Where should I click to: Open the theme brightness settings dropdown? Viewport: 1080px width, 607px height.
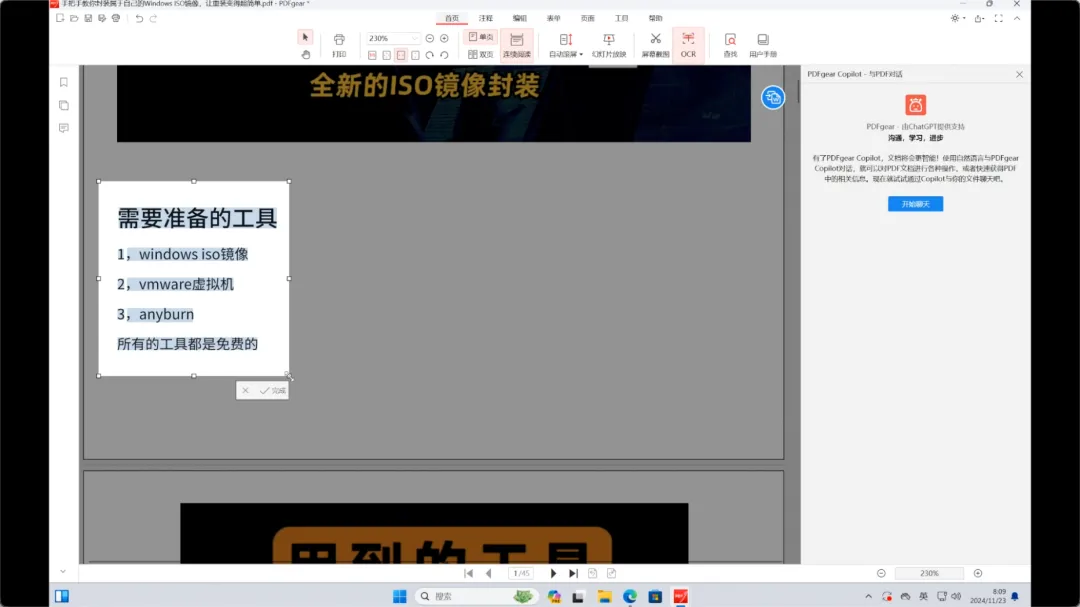(957, 19)
